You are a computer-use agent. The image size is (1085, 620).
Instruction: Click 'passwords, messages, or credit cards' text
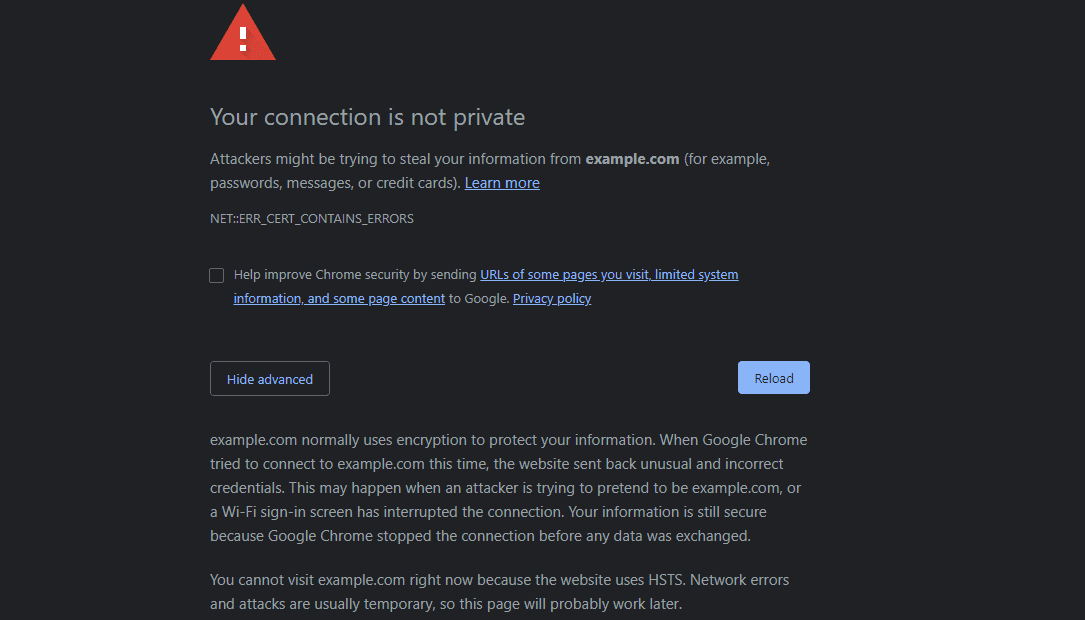[334, 183]
